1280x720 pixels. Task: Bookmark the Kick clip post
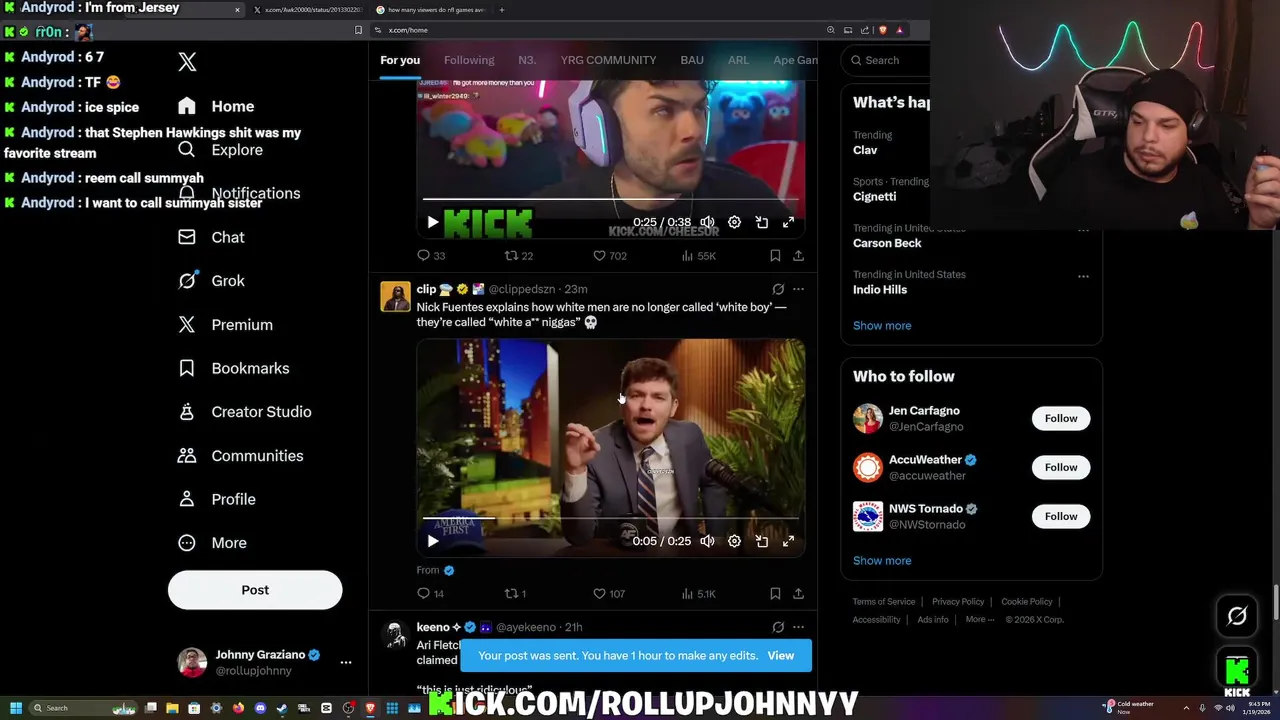pyautogui.click(x=775, y=256)
